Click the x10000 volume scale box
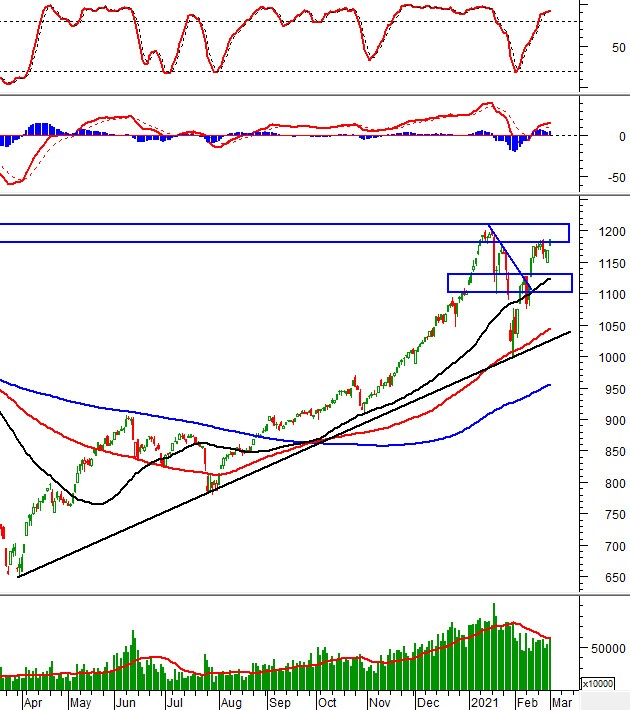This screenshot has width=630, height=710. (x=597, y=683)
